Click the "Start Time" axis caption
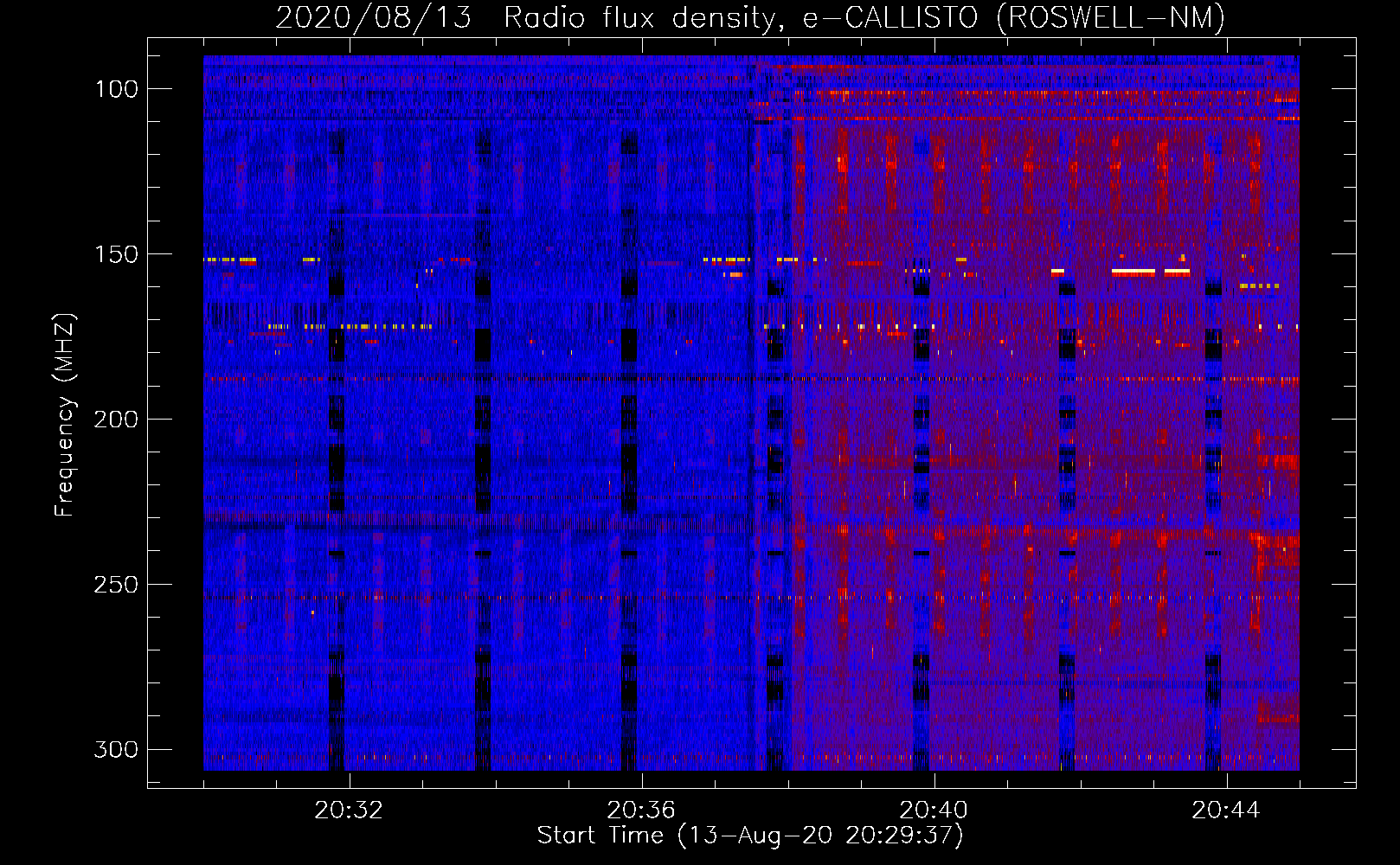 750,836
